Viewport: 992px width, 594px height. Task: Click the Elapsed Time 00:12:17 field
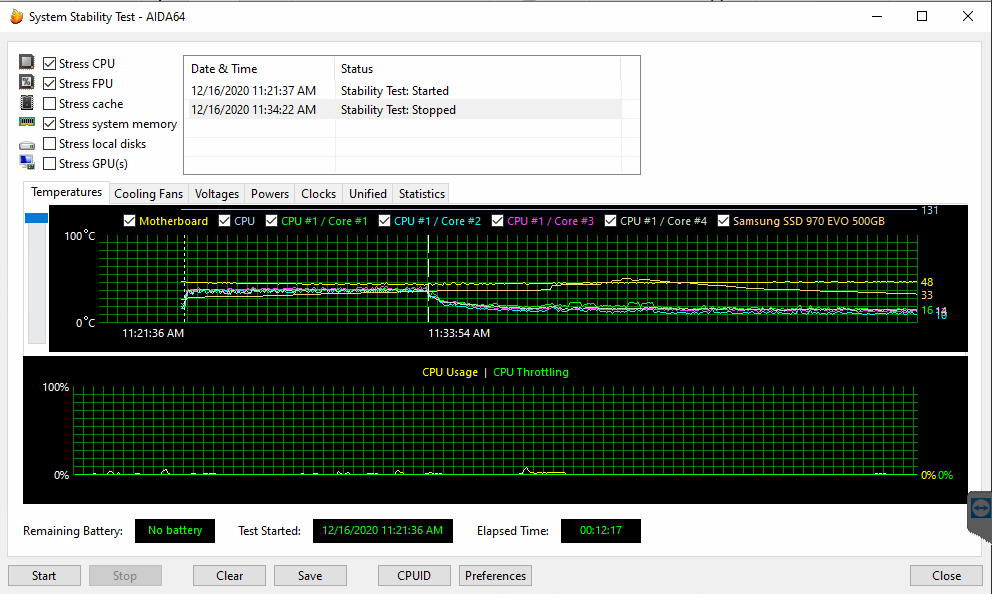tap(600, 531)
